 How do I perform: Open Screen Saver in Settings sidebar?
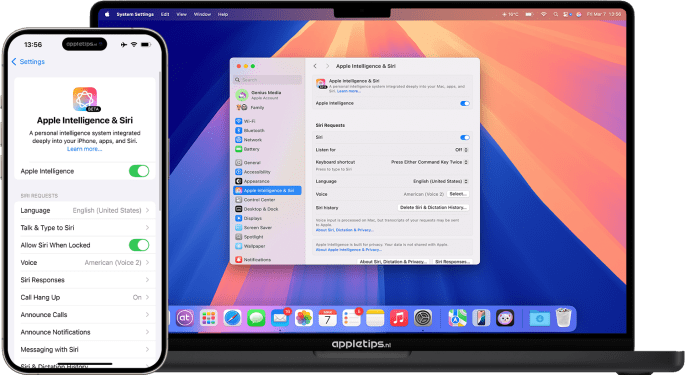click(x=267, y=227)
